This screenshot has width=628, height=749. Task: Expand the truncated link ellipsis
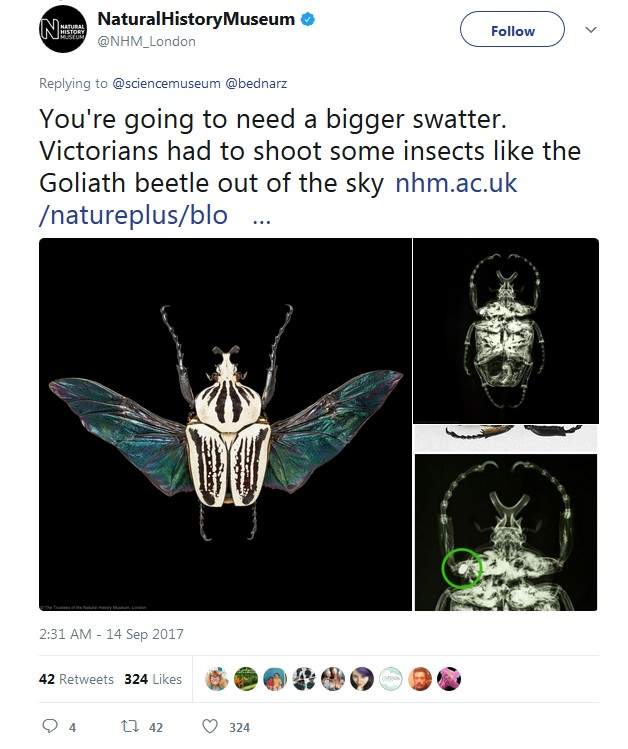coord(262,215)
